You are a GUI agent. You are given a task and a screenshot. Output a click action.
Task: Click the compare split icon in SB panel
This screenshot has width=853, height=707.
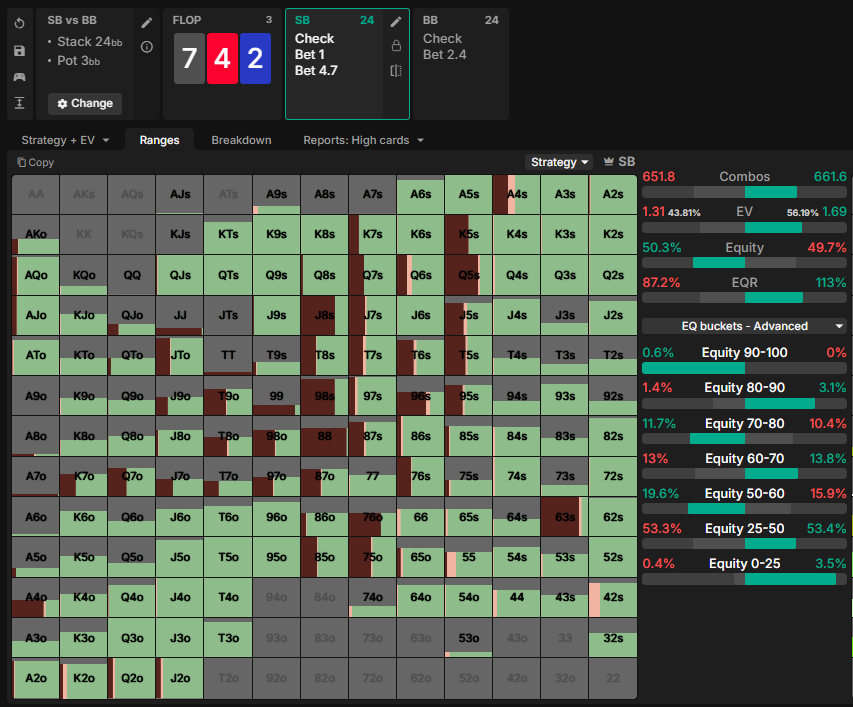click(396, 71)
